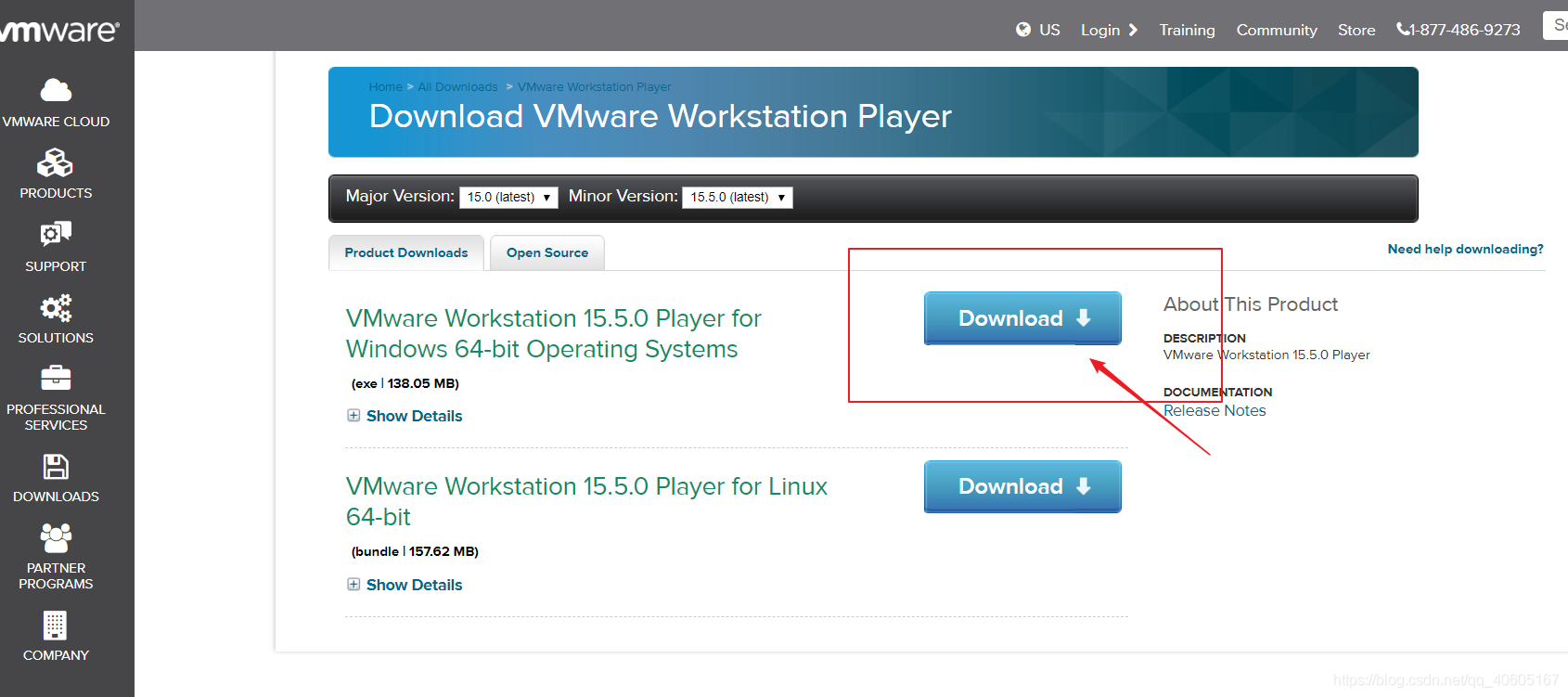Click the 'About This Product' heading
Image resolution: width=1568 pixels, height=697 pixels.
[1251, 304]
